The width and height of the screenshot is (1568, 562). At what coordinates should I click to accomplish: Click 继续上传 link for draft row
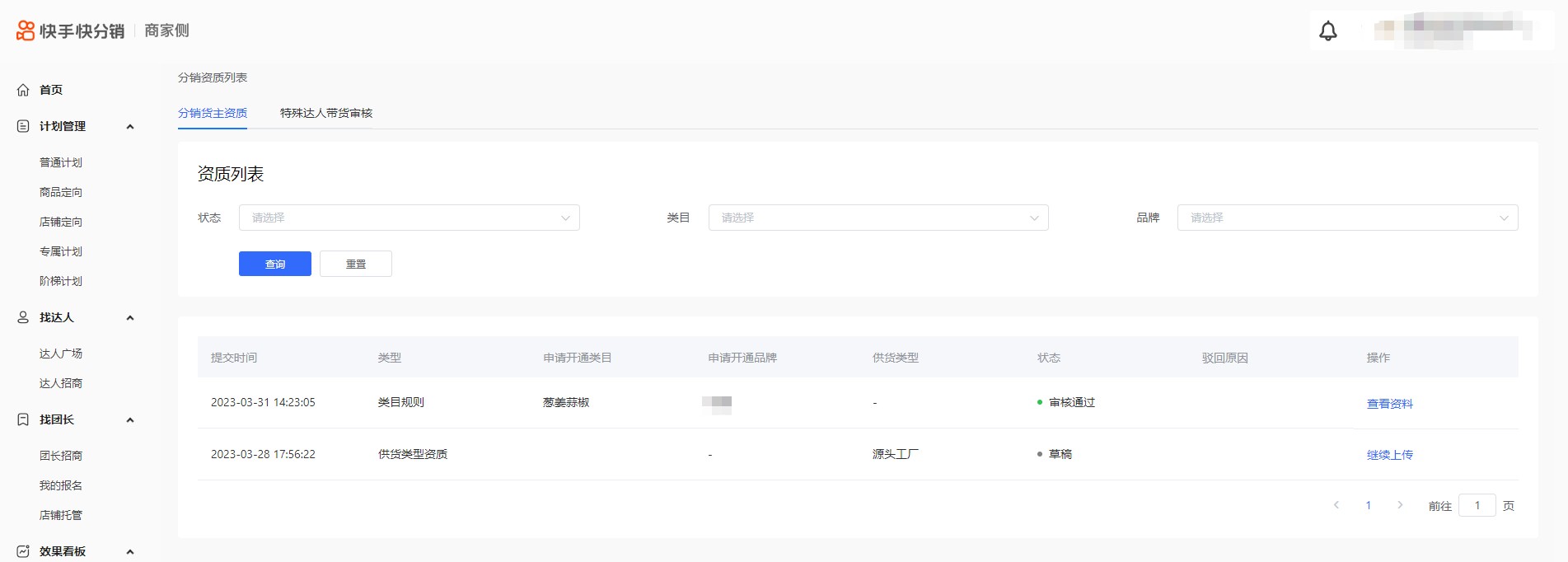pos(1390,455)
